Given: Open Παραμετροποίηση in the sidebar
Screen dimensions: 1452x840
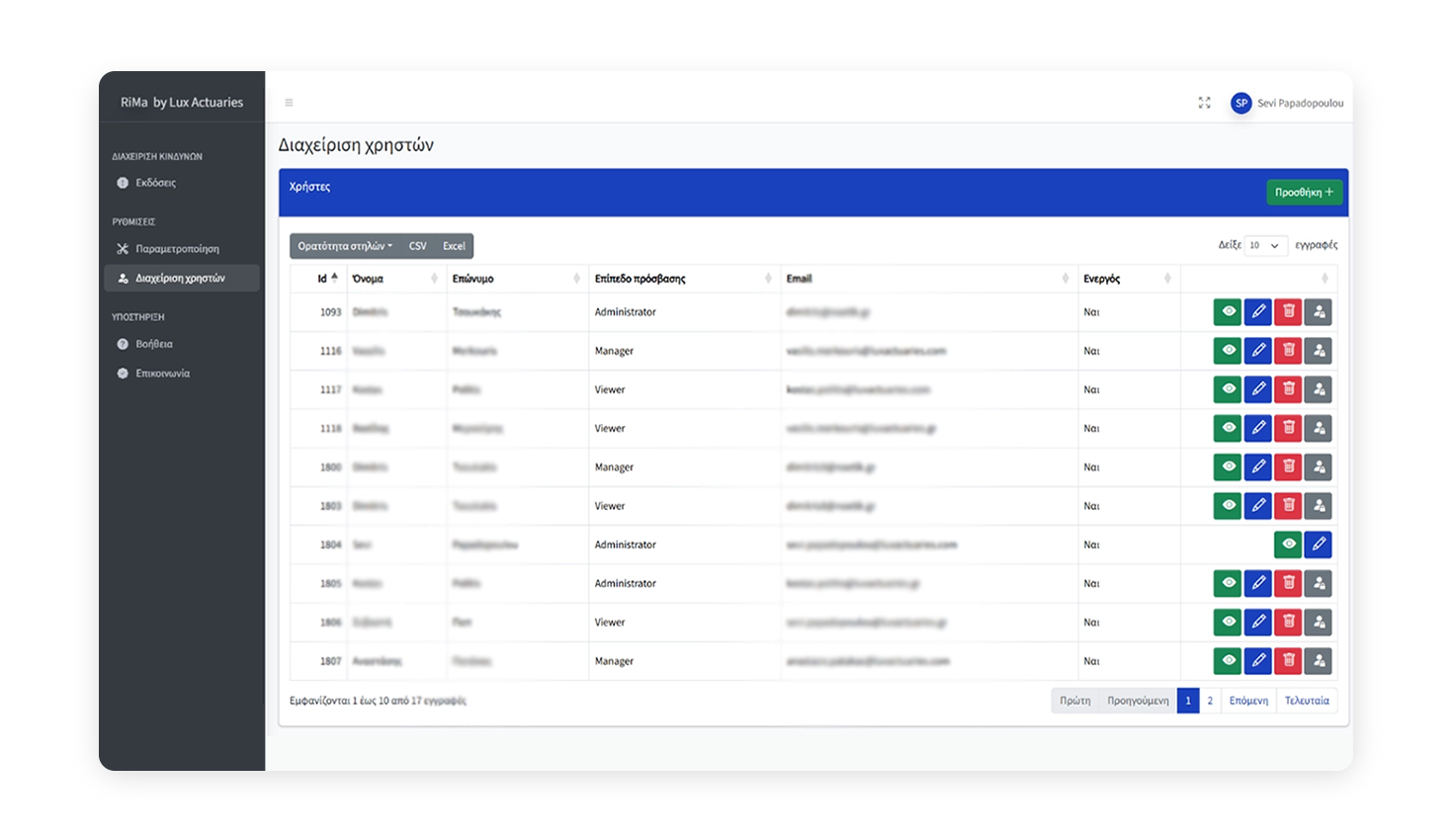Looking at the screenshot, I should (x=177, y=249).
